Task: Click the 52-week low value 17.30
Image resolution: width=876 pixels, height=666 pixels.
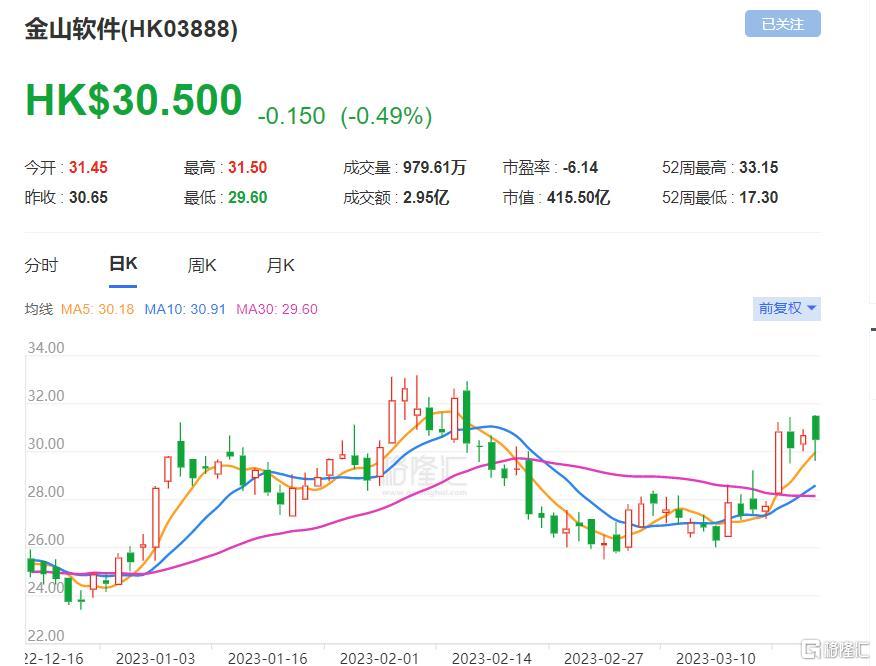Action: [x=759, y=197]
